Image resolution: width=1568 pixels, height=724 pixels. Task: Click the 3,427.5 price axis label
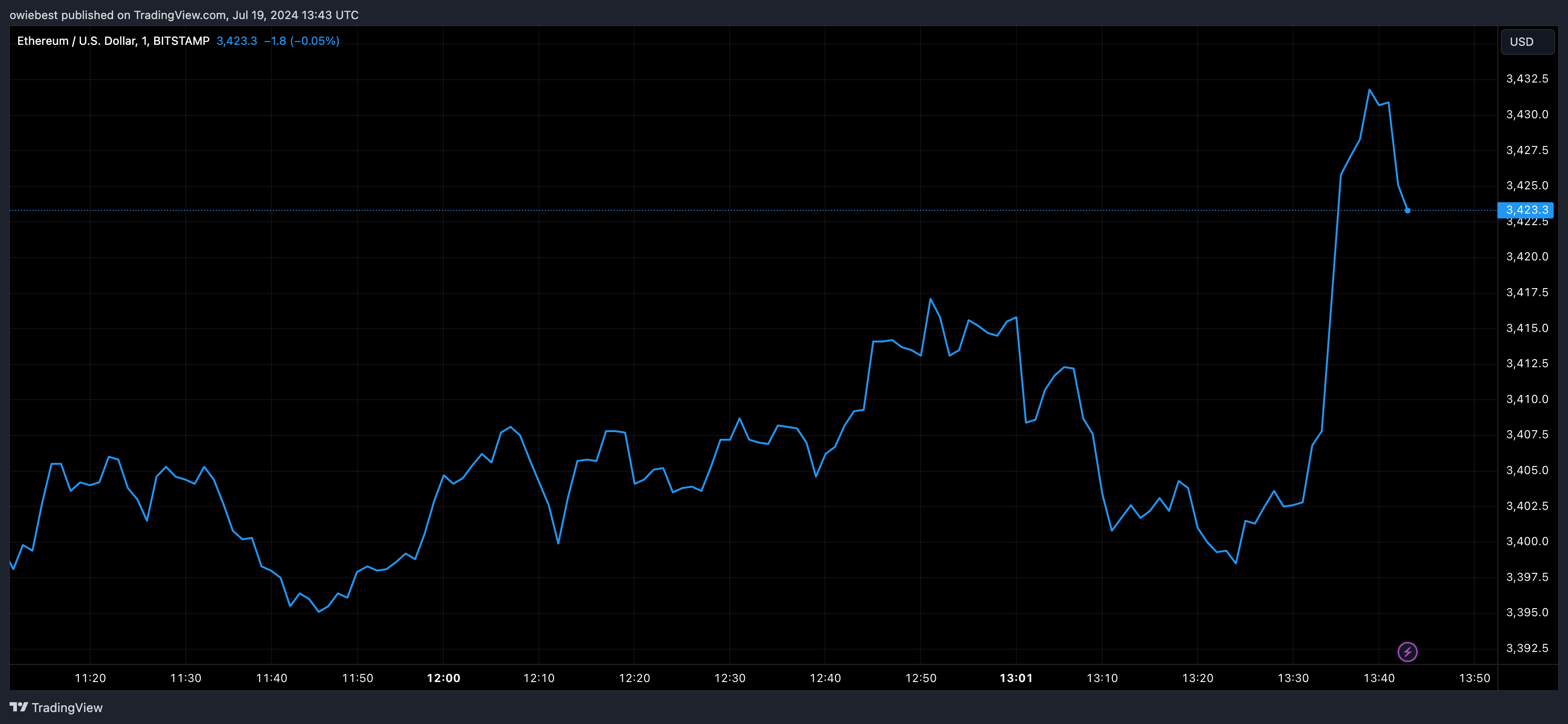[1526, 150]
